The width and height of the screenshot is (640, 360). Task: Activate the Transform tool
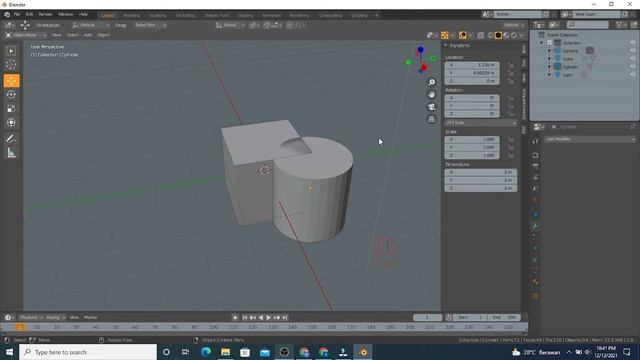pos(11,122)
